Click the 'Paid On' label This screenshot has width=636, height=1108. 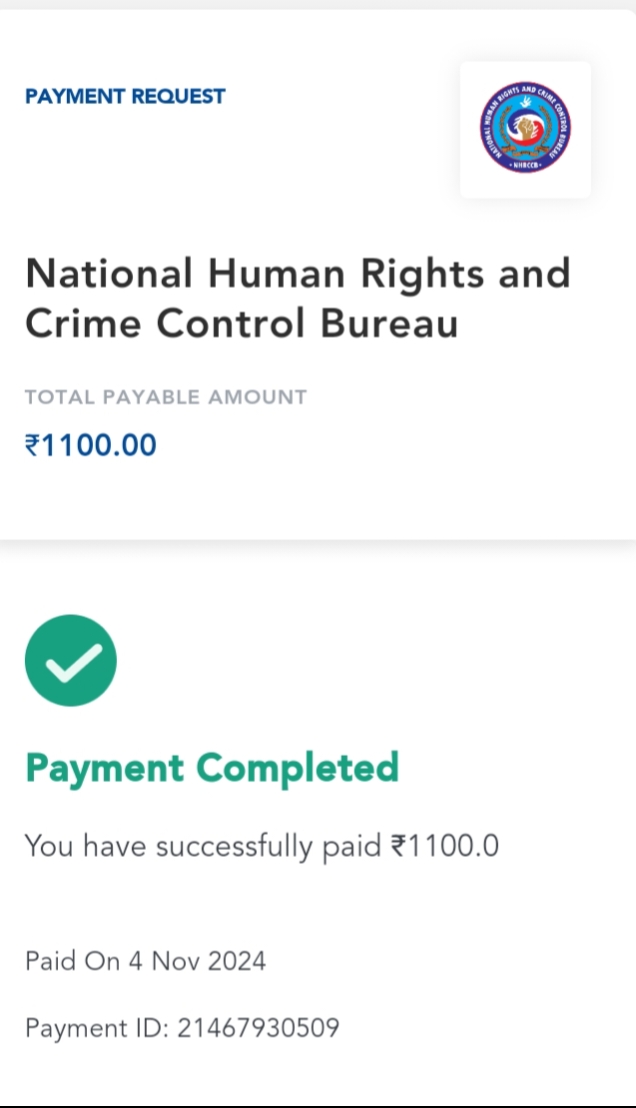[x=62, y=962]
